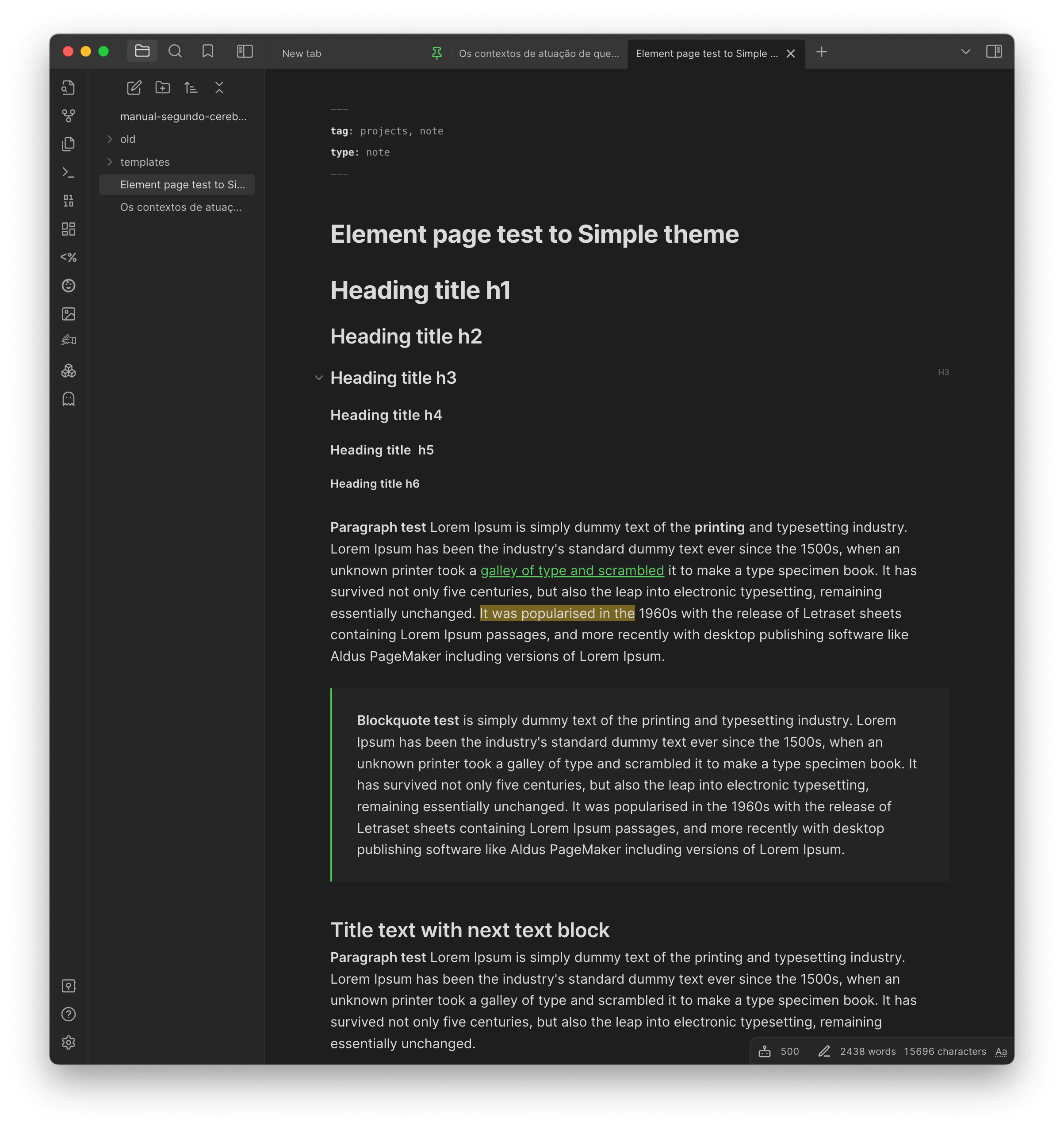Viewport: 1064px width, 1130px height.
Task: Collapse the Heading title h3 section
Action: [318, 378]
